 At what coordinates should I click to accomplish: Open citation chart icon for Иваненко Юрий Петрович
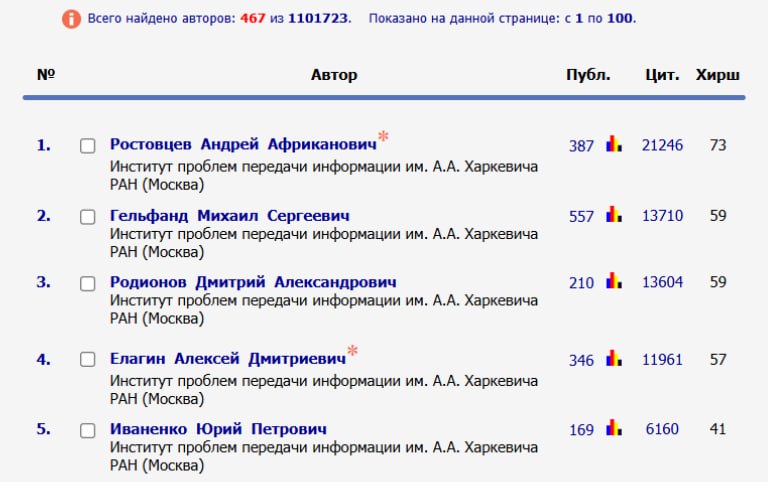(x=614, y=428)
